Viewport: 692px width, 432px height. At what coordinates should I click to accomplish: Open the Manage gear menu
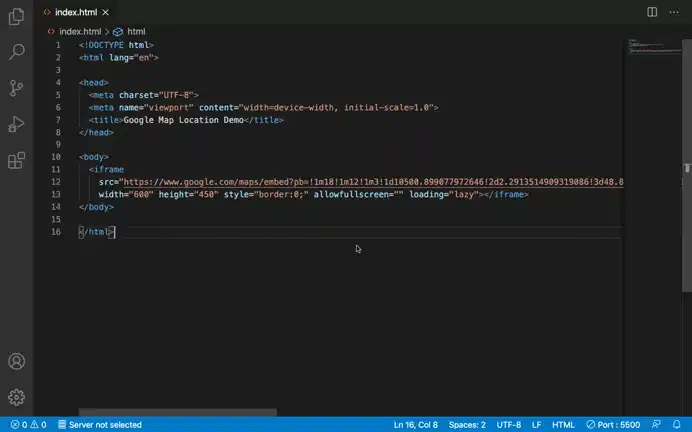pos(16,397)
